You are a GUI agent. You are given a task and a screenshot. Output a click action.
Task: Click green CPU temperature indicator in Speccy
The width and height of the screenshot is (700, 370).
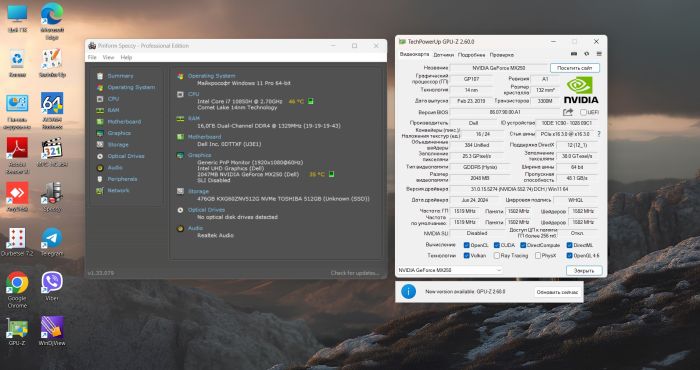[311, 101]
